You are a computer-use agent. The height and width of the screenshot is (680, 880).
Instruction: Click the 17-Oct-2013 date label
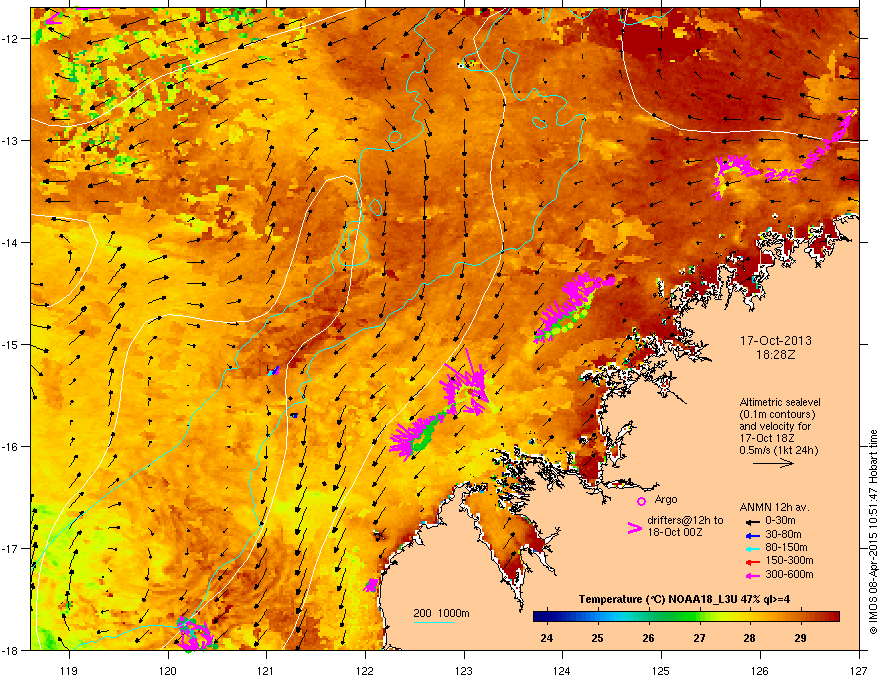775,341
